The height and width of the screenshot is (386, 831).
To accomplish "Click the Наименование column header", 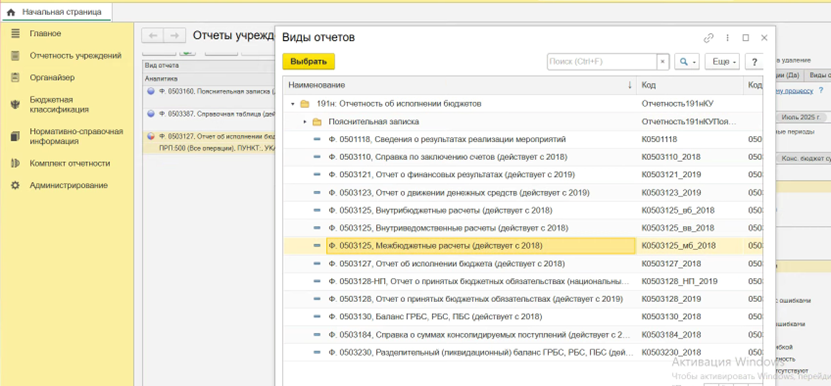I will pyautogui.click(x=460, y=85).
